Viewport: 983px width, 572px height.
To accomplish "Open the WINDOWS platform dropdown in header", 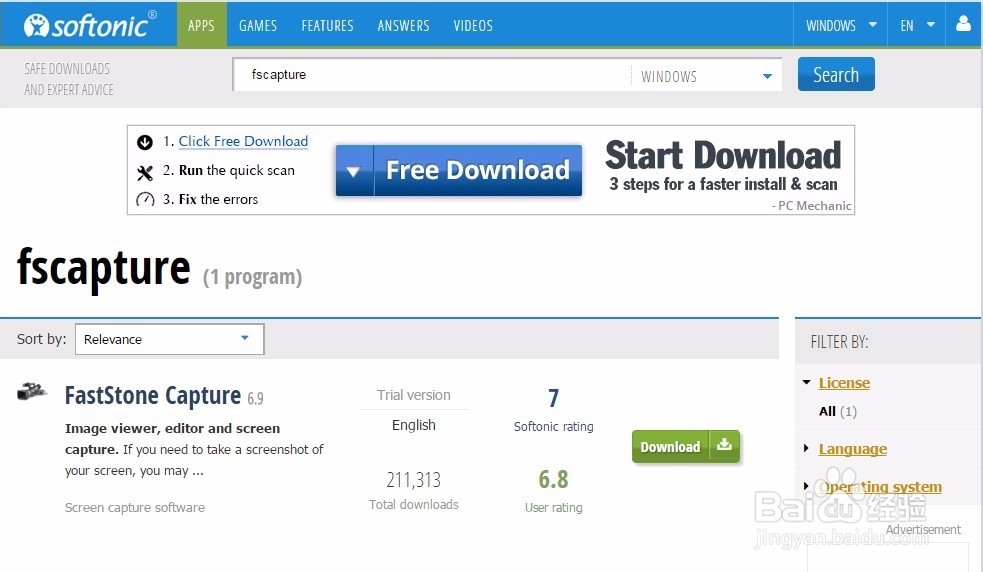I will click(x=841, y=25).
